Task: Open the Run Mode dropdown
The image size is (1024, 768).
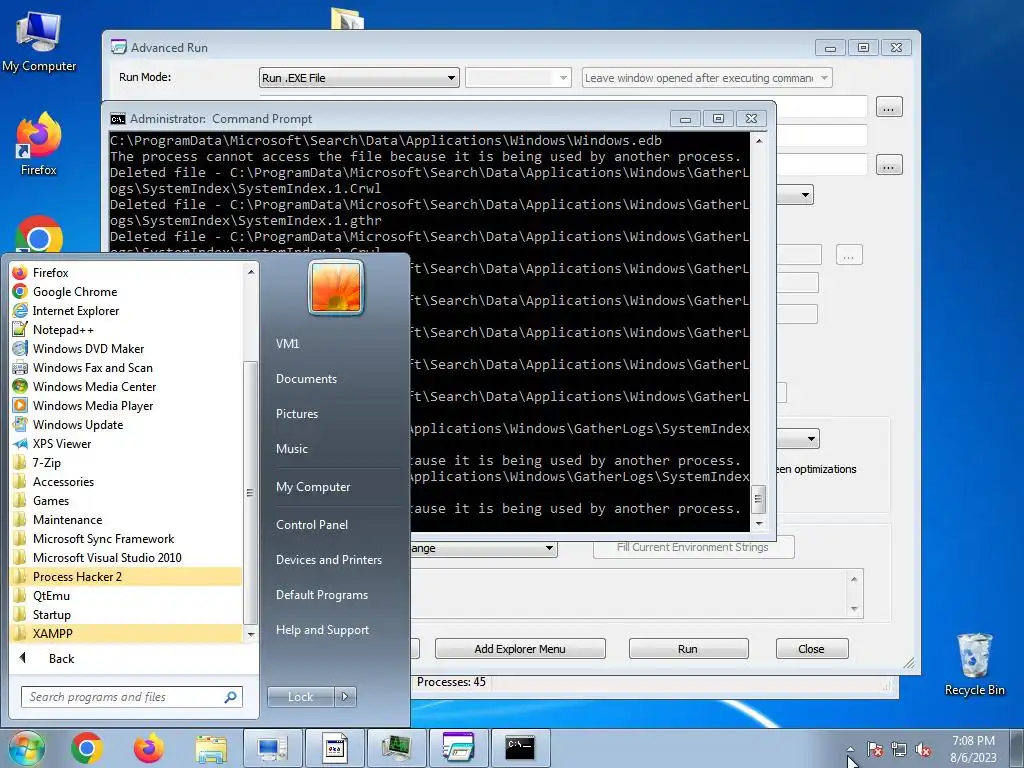Action: pos(359,78)
